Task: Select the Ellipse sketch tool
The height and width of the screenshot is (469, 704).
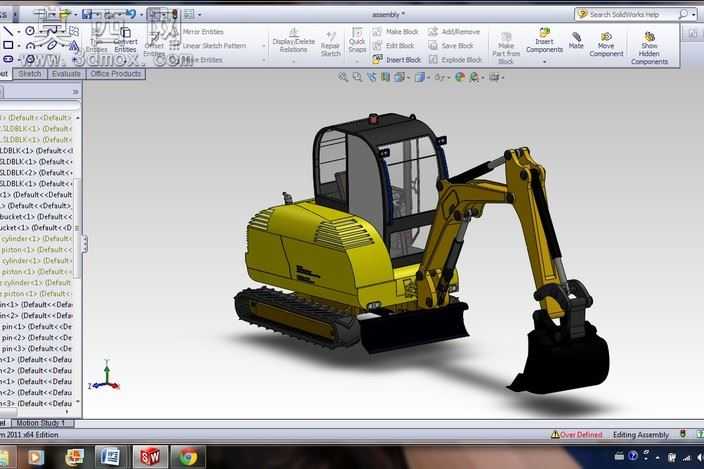Action: 52,45
